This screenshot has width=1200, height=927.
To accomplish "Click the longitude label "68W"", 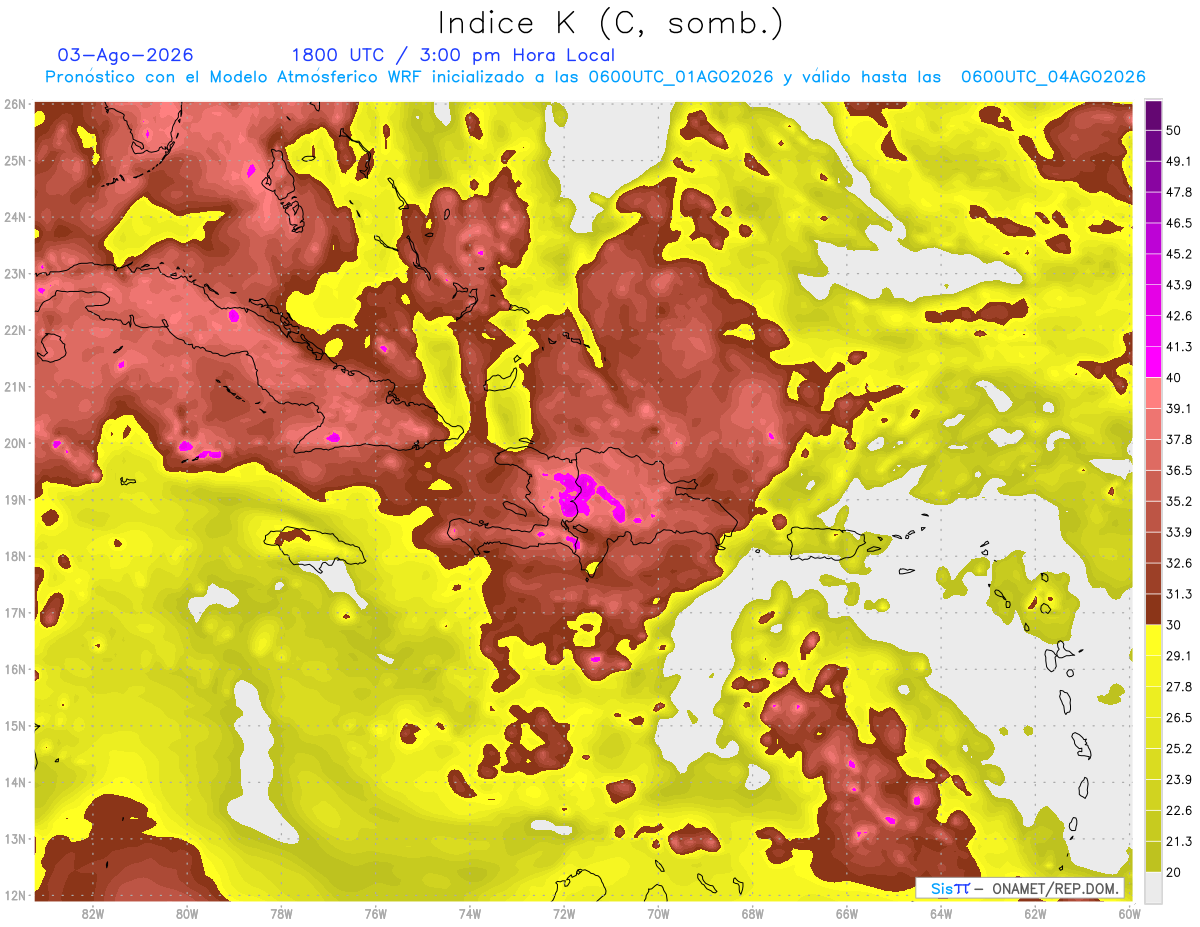I will click(752, 913).
